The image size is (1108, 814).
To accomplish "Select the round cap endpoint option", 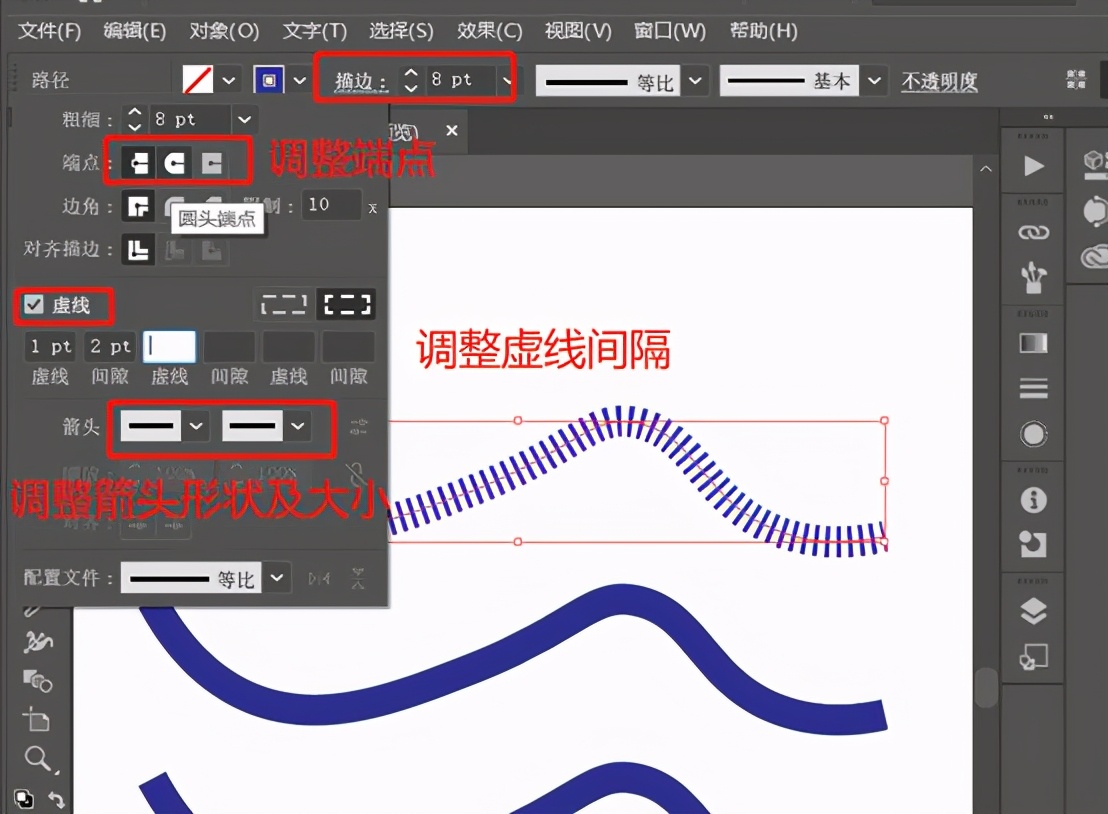I will [x=175, y=163].
